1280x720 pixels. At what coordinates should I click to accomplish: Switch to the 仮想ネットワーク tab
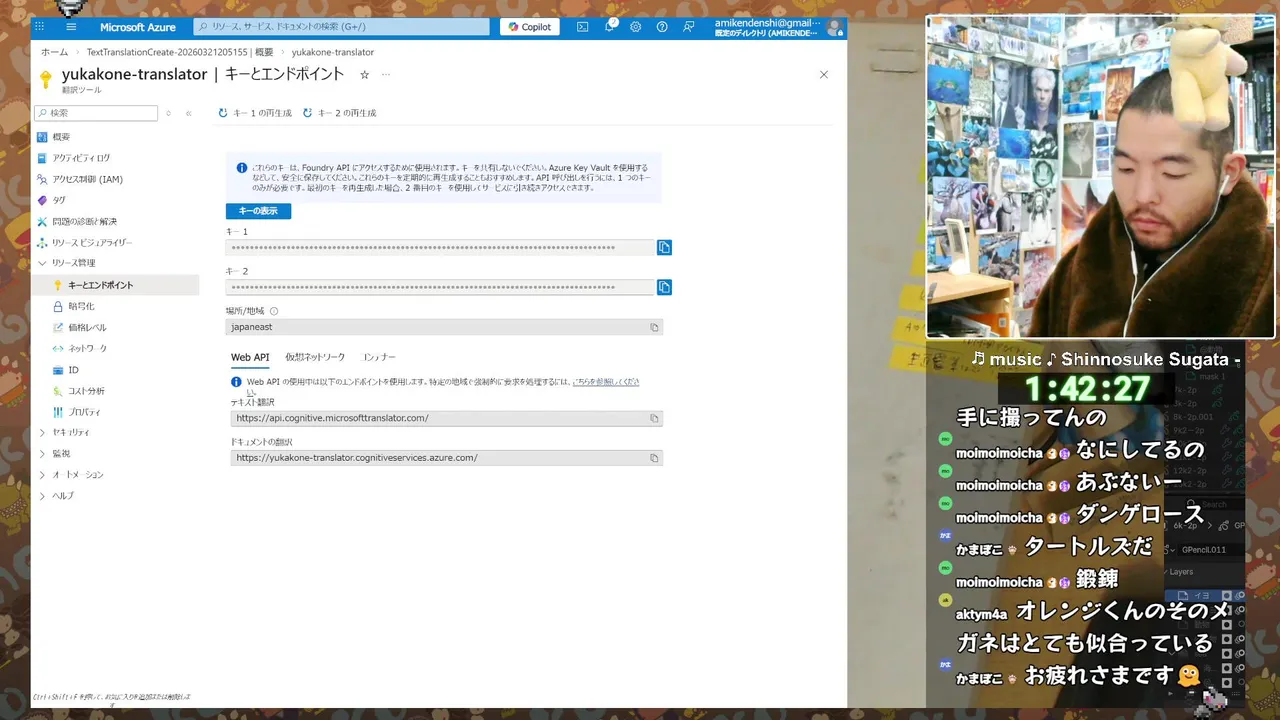(x=315, y=357)
